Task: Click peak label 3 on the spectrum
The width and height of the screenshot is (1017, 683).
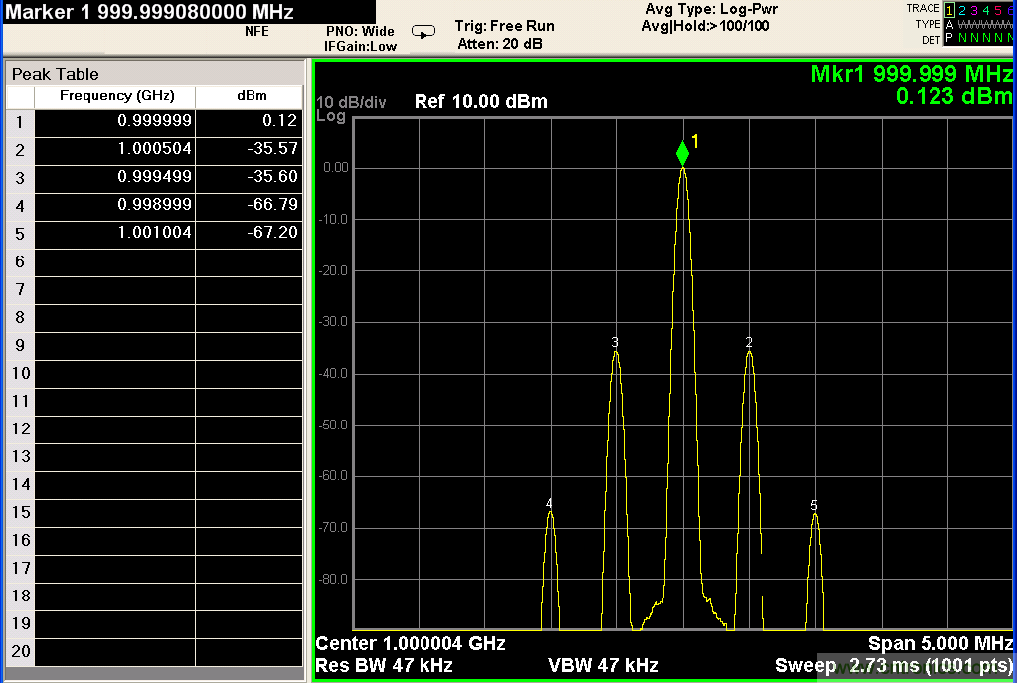Action: tap(615, 343)
